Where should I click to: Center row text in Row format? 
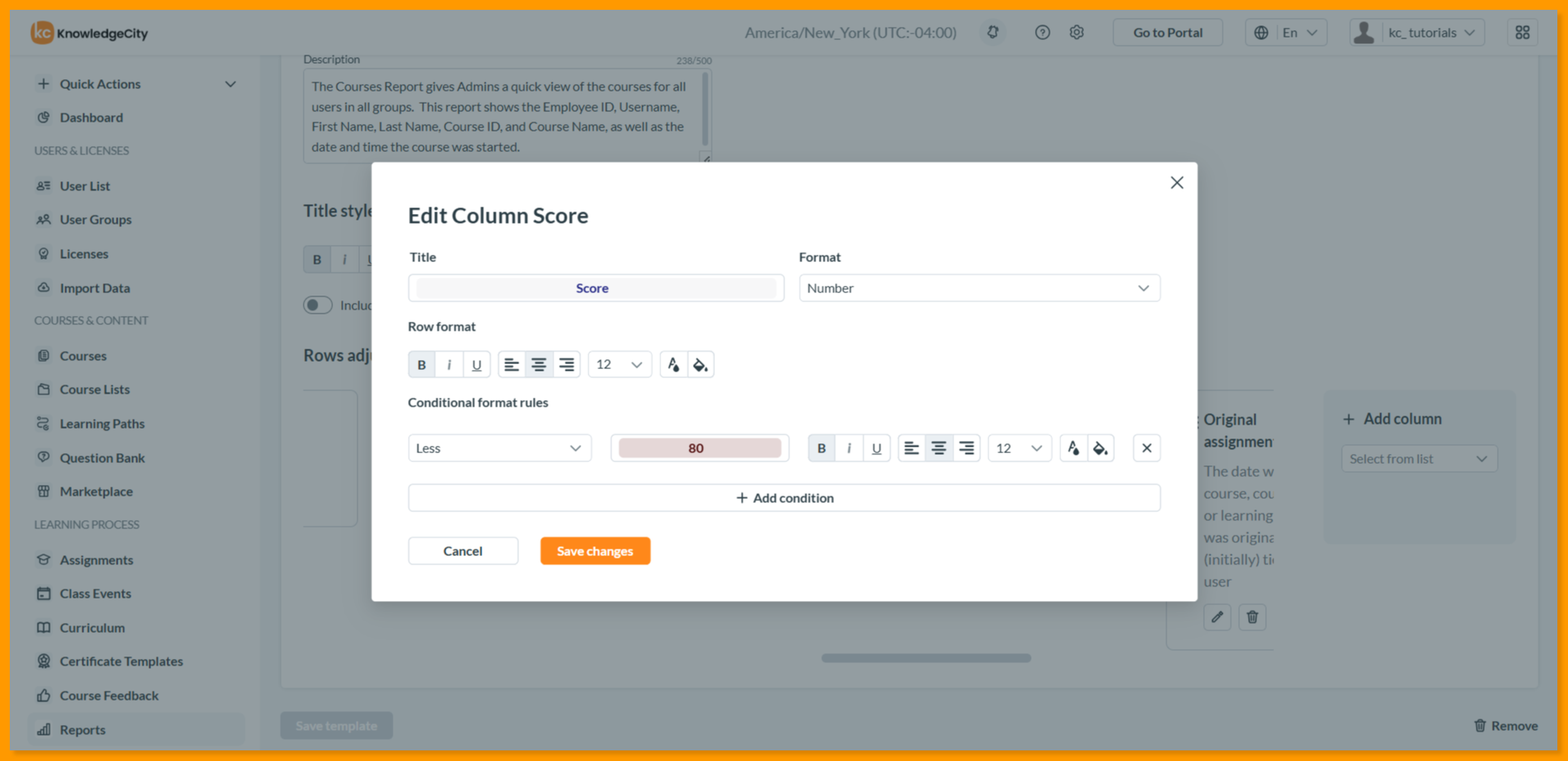(x=539, y=365)
